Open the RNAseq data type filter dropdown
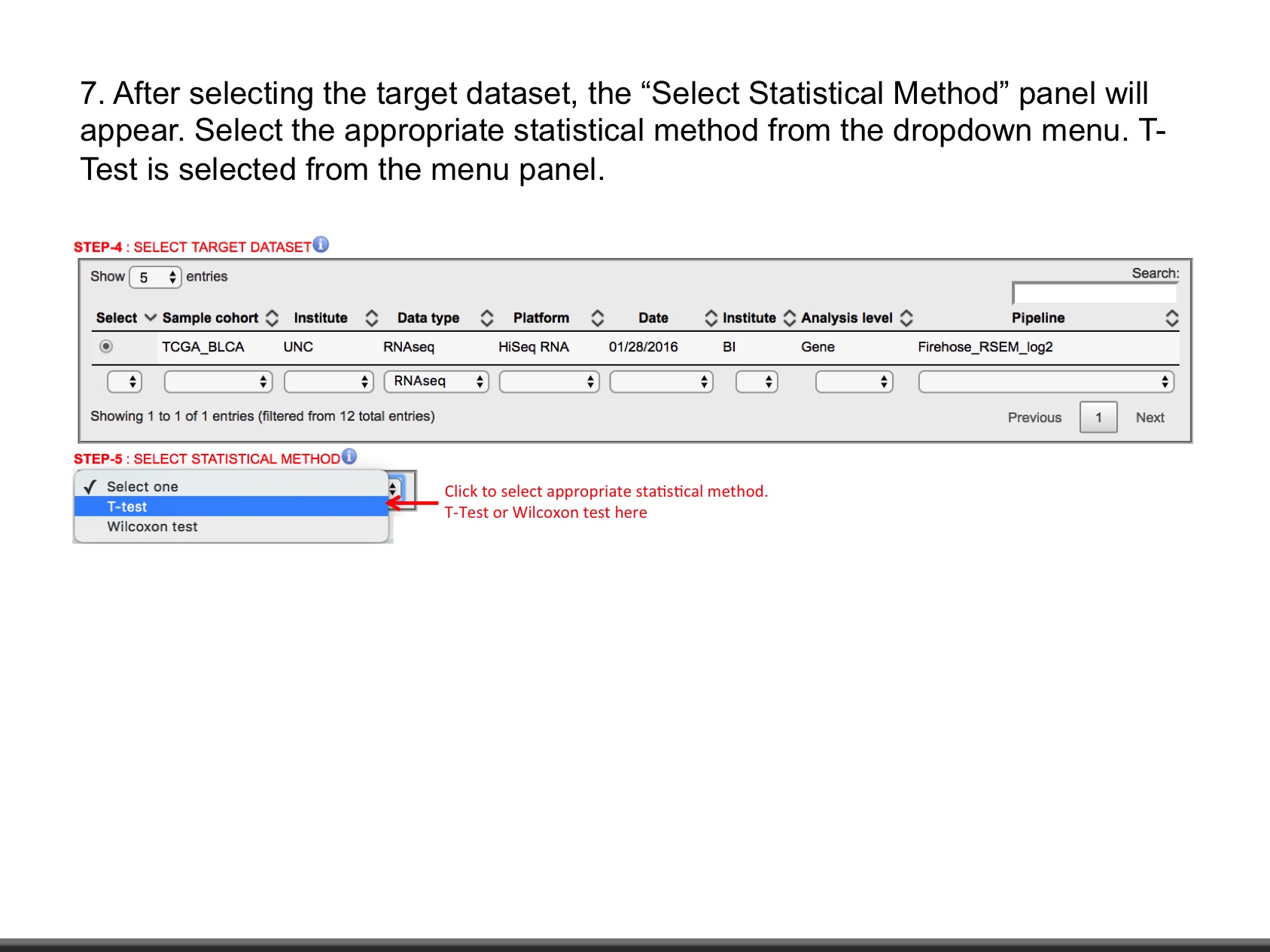This screenshot has width=1270, height=952. pos(437,382)
